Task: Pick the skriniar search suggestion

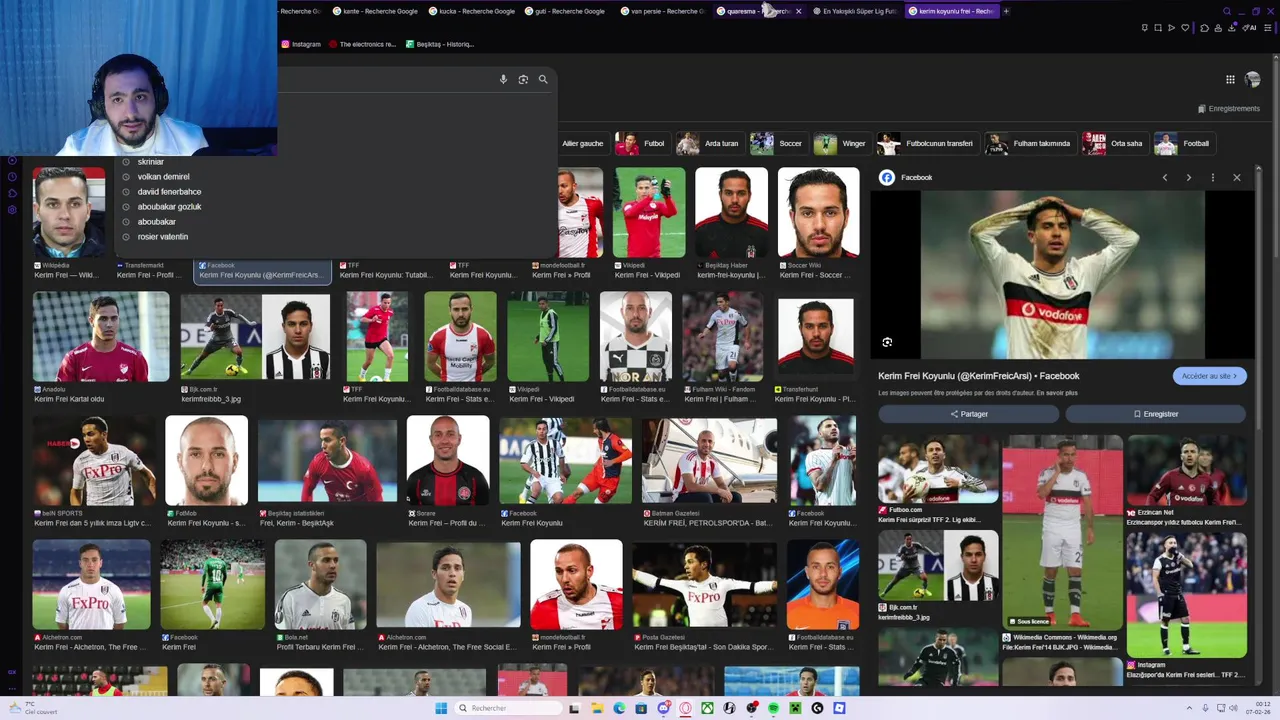Action: (x=150, y=162)
